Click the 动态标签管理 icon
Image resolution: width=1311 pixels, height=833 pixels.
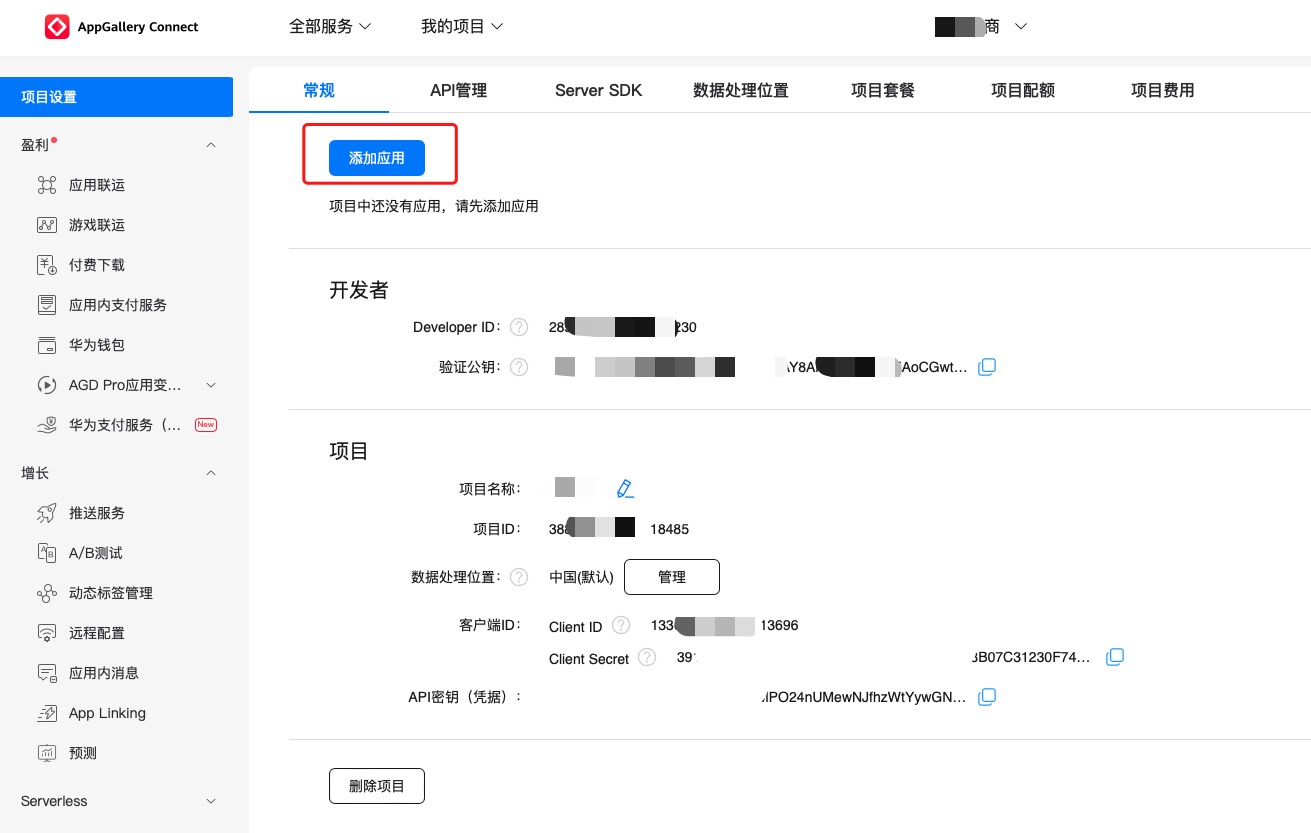coord(47,593)
